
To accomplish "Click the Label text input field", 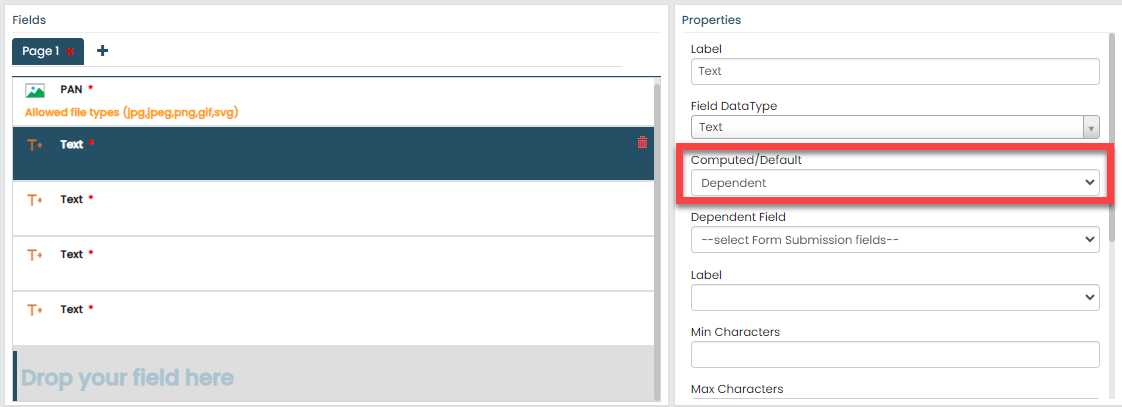I will (895, 71).
